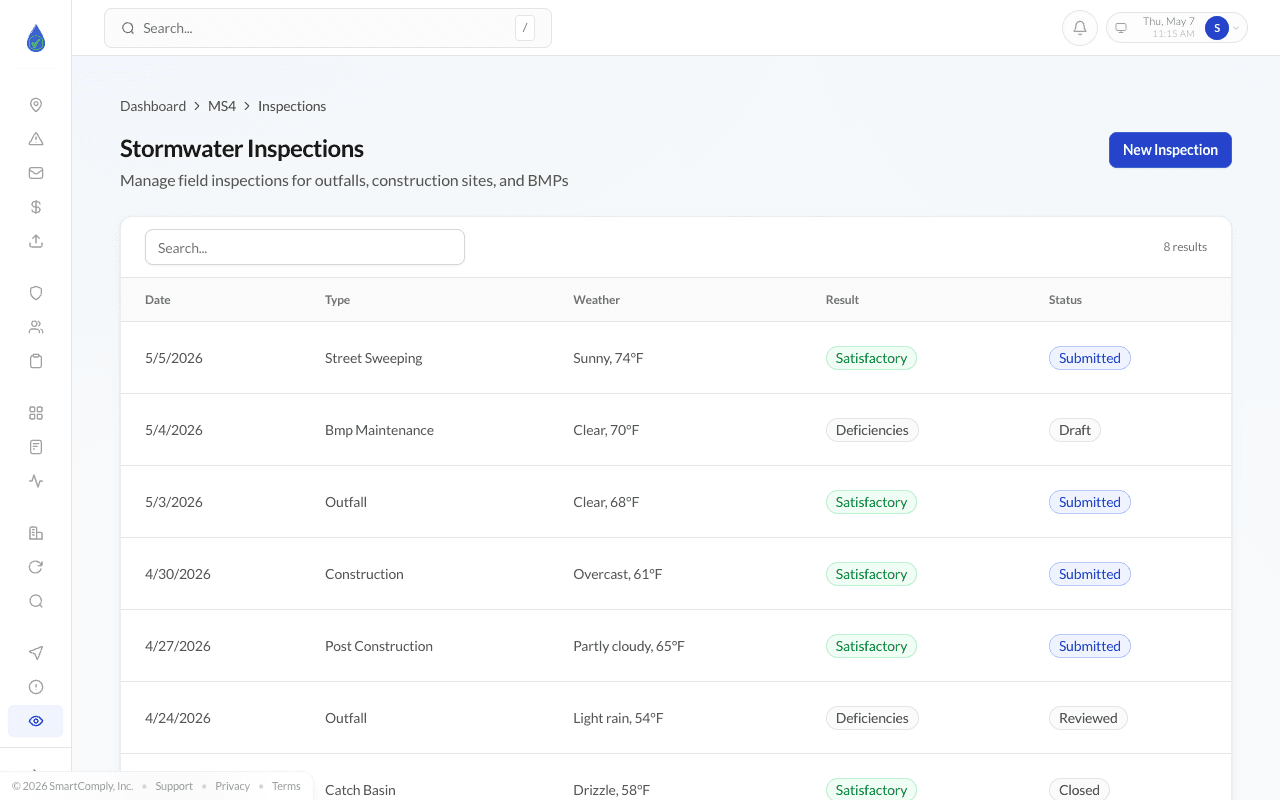Screen dimensions: 1280x800
Task: Click the 5/4/2026 date cell
Action: pos(174,430)
